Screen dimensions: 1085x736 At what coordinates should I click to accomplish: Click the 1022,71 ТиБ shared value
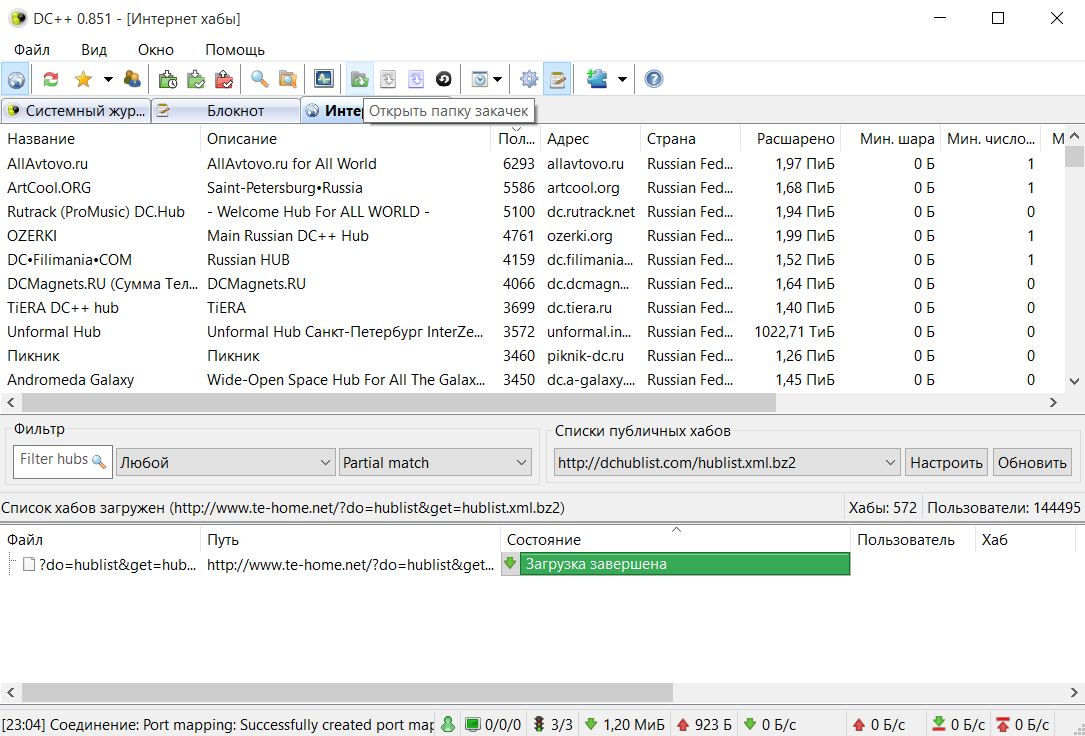[x=794, y=332]
